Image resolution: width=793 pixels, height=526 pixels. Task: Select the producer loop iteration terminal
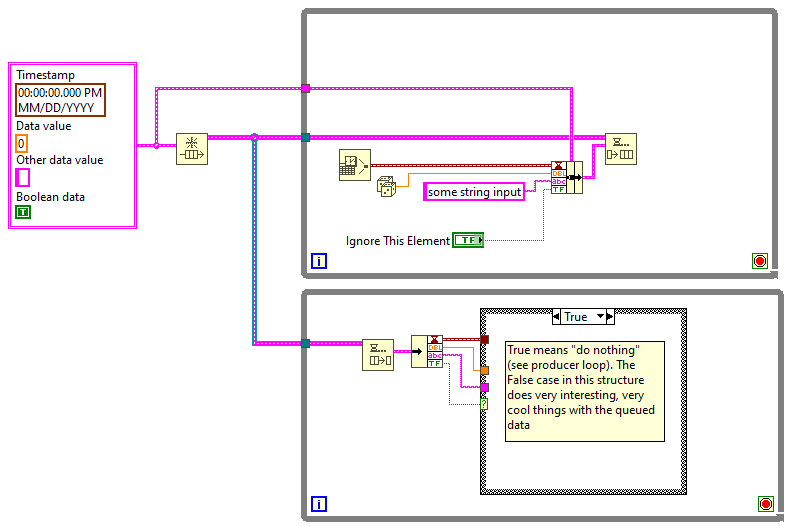pyautogui.click(x=319, y=261)
